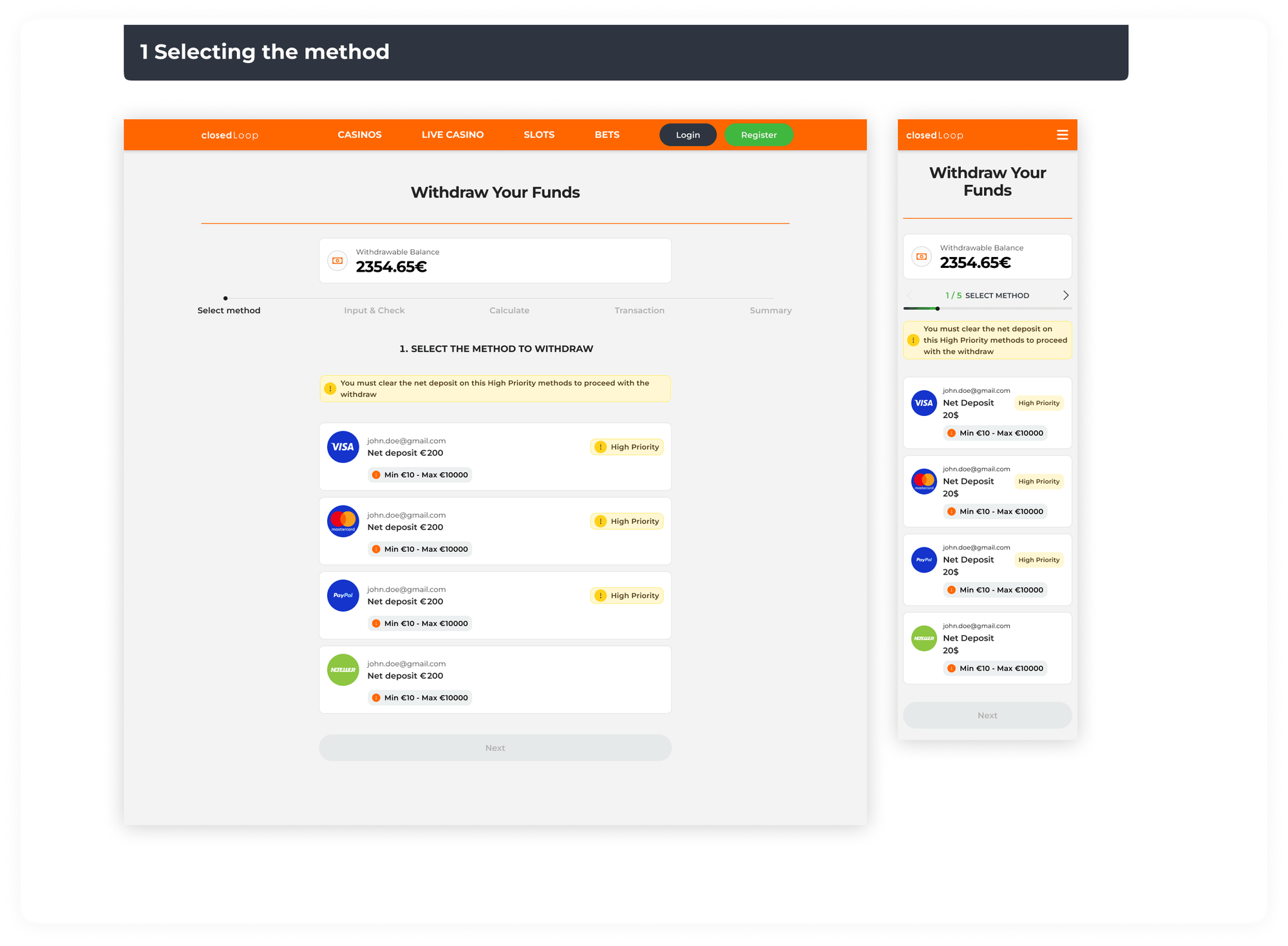Image resolution: width=1288 pixels, height=946 pixels.
Task: Select the 'Select method' step marker
Action: coord(225,299)
